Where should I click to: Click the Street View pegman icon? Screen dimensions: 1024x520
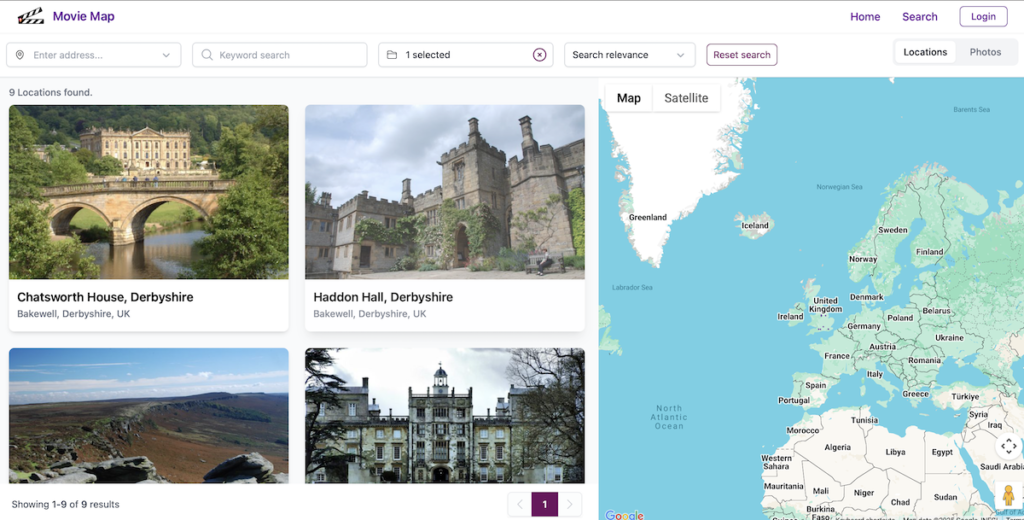tap(1008, 495)
